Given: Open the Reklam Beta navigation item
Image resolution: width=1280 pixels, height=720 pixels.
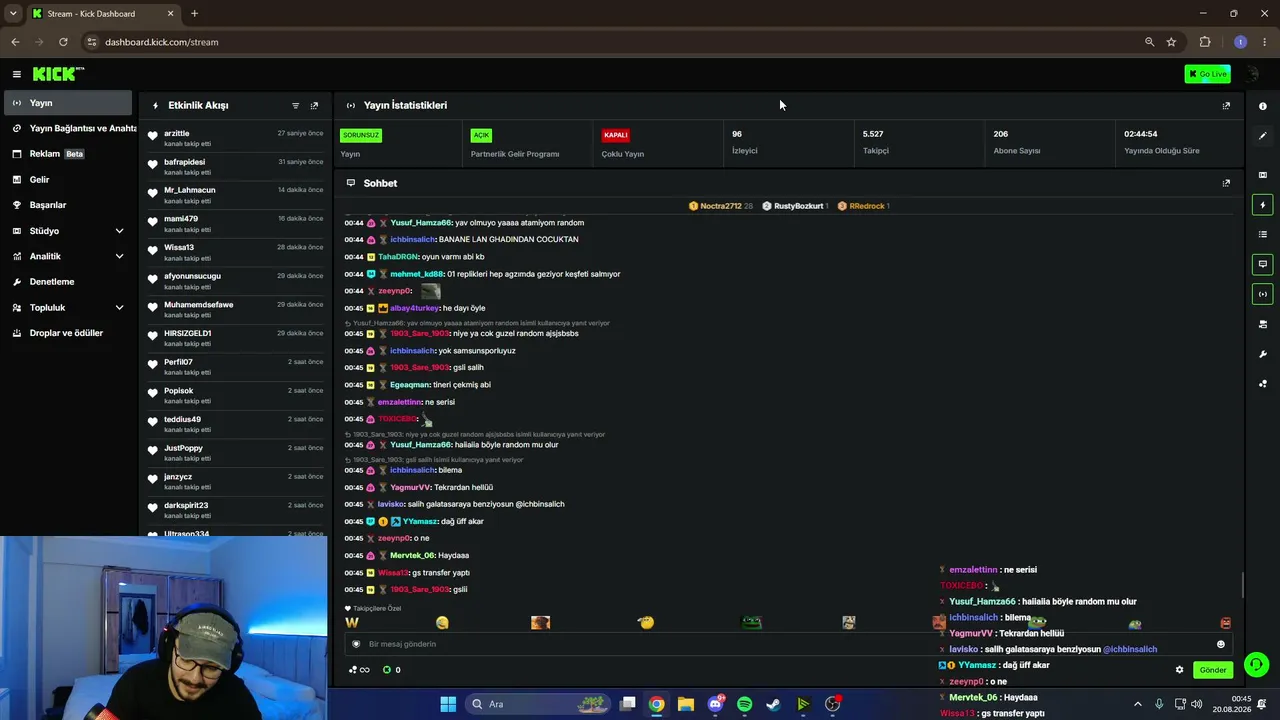Looking at the screenshot, I should pos(68,154).
